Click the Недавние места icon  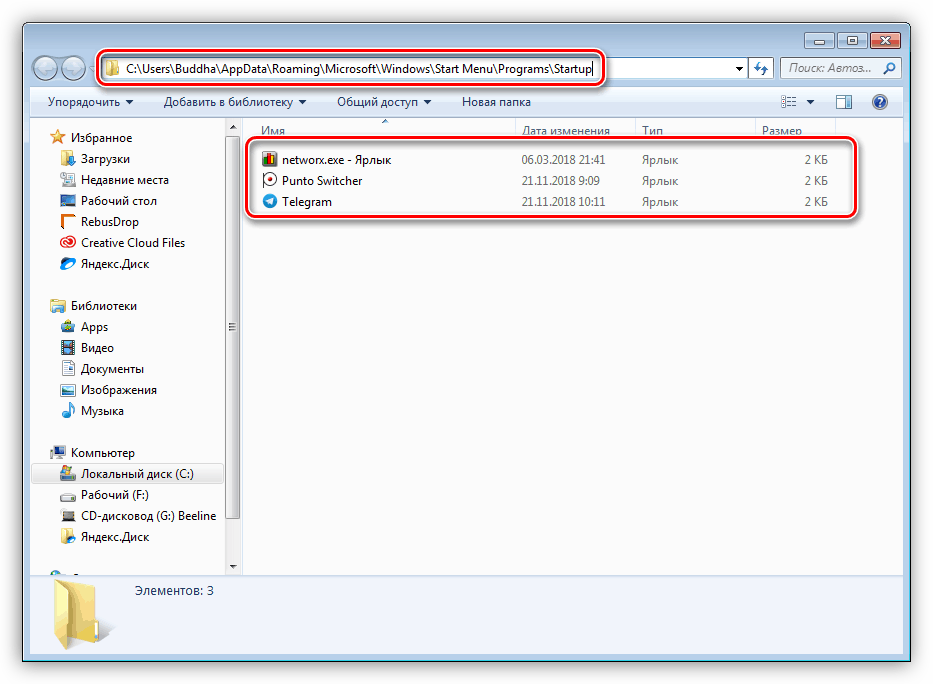[68, 179]
